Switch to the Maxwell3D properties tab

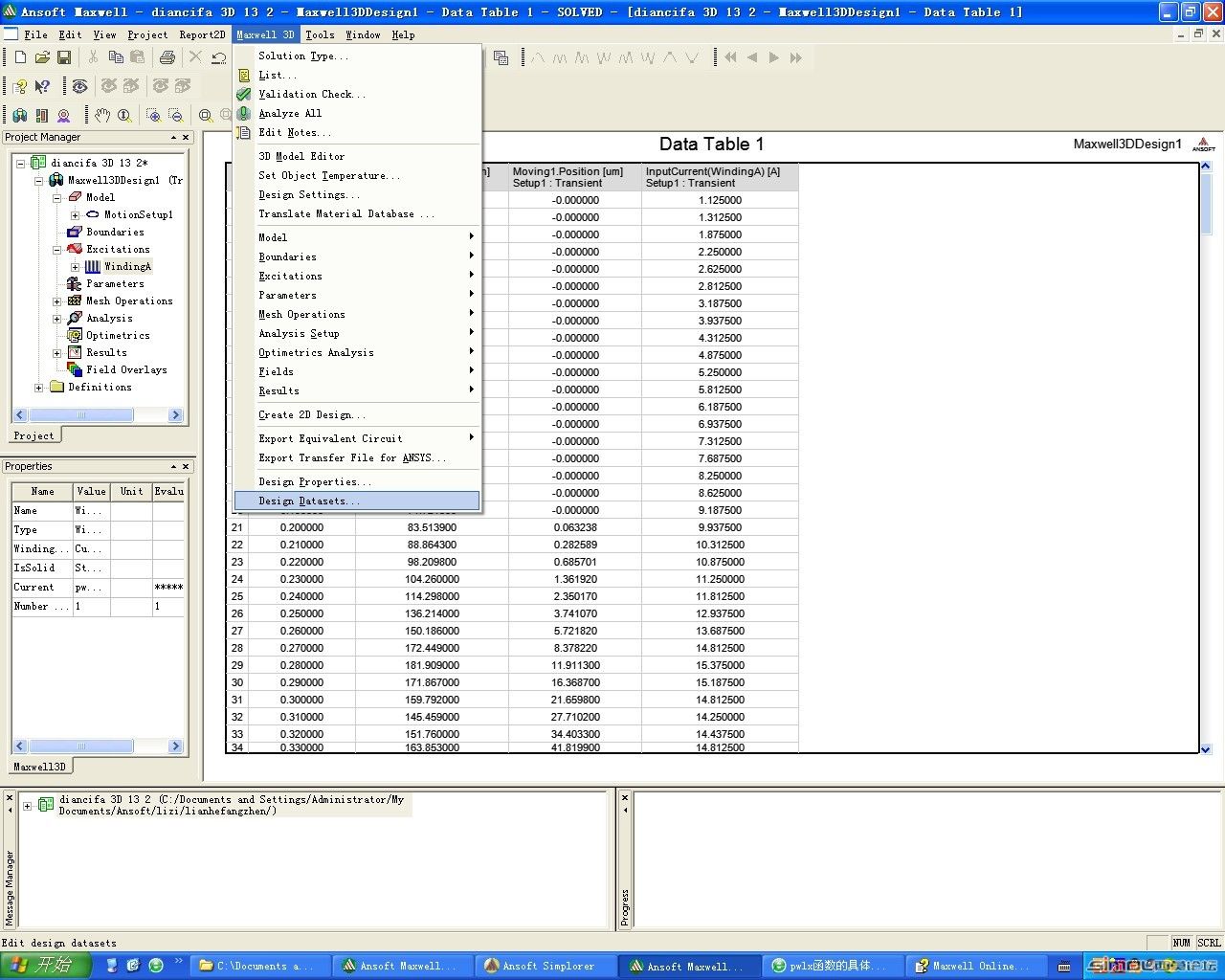tap(40, 767)
